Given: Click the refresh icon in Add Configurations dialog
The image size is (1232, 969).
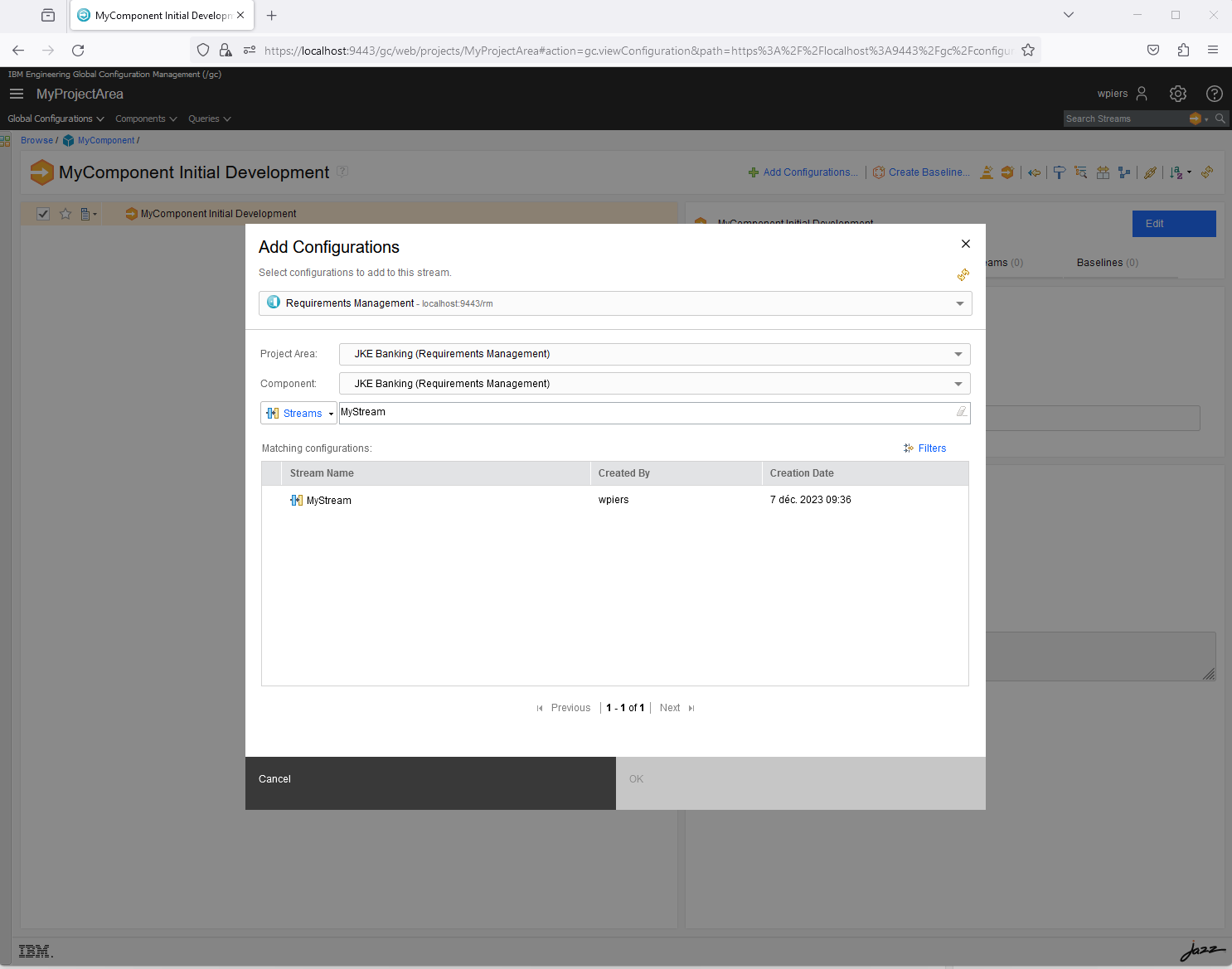Looking at the screenshot, I should (x=963, y=274).
